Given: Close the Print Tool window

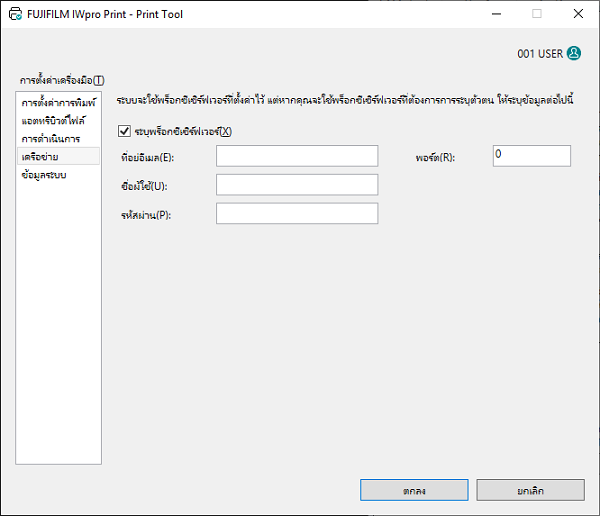Looking at the screenshot, I should pos(578,14).
